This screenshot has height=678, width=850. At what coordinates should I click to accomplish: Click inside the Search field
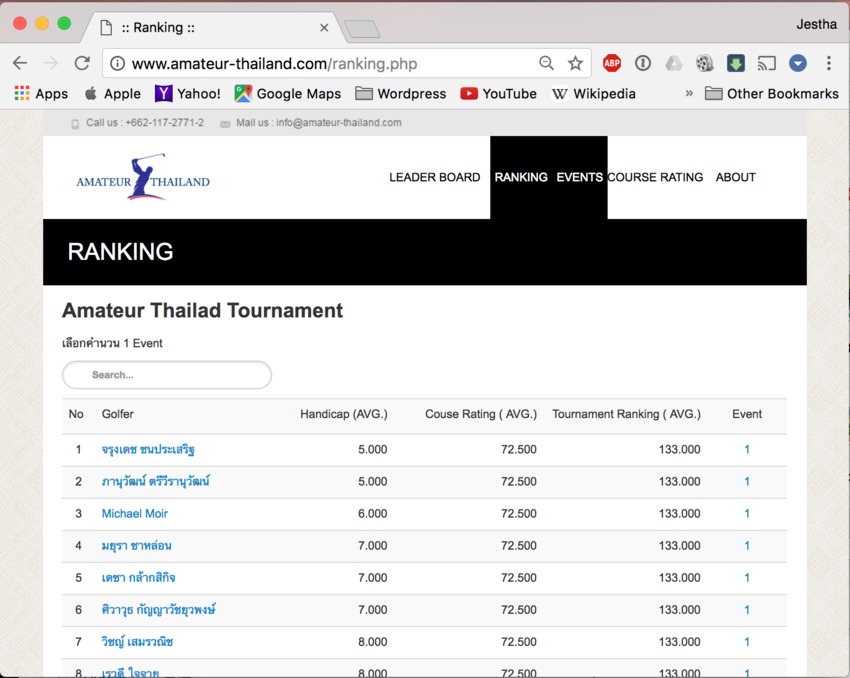[x=166, y=375]
